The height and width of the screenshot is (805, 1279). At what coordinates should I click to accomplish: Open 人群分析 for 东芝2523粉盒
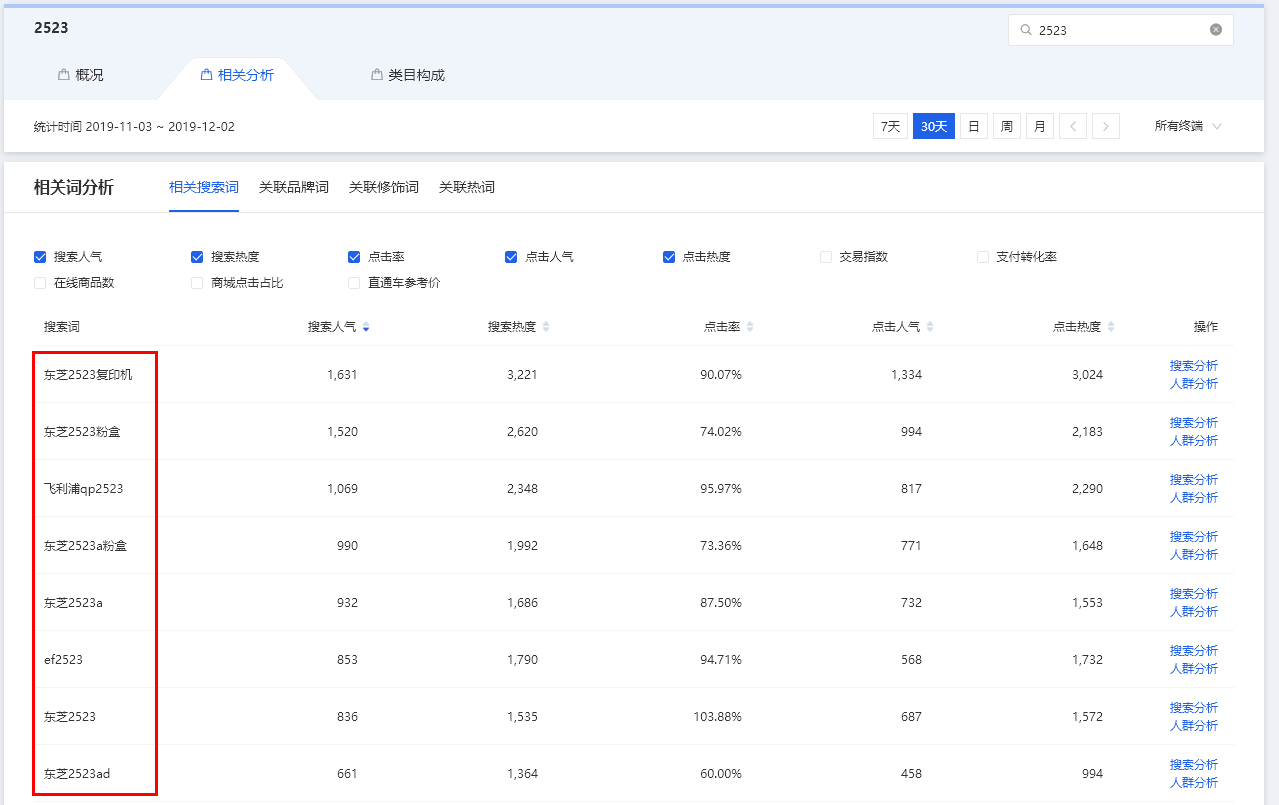1194,441
